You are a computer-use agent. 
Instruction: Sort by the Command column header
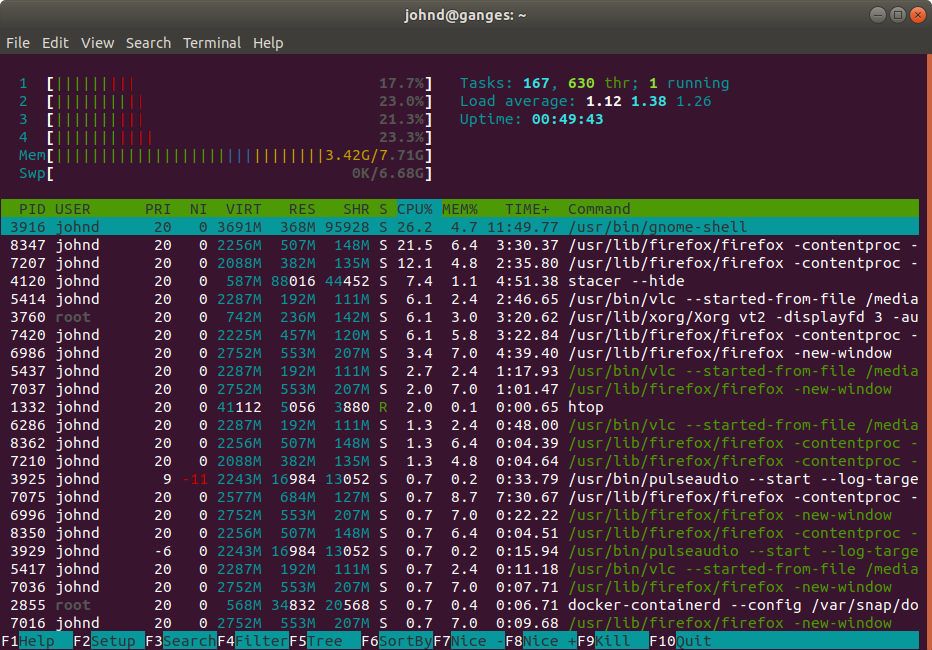point(599,209)
